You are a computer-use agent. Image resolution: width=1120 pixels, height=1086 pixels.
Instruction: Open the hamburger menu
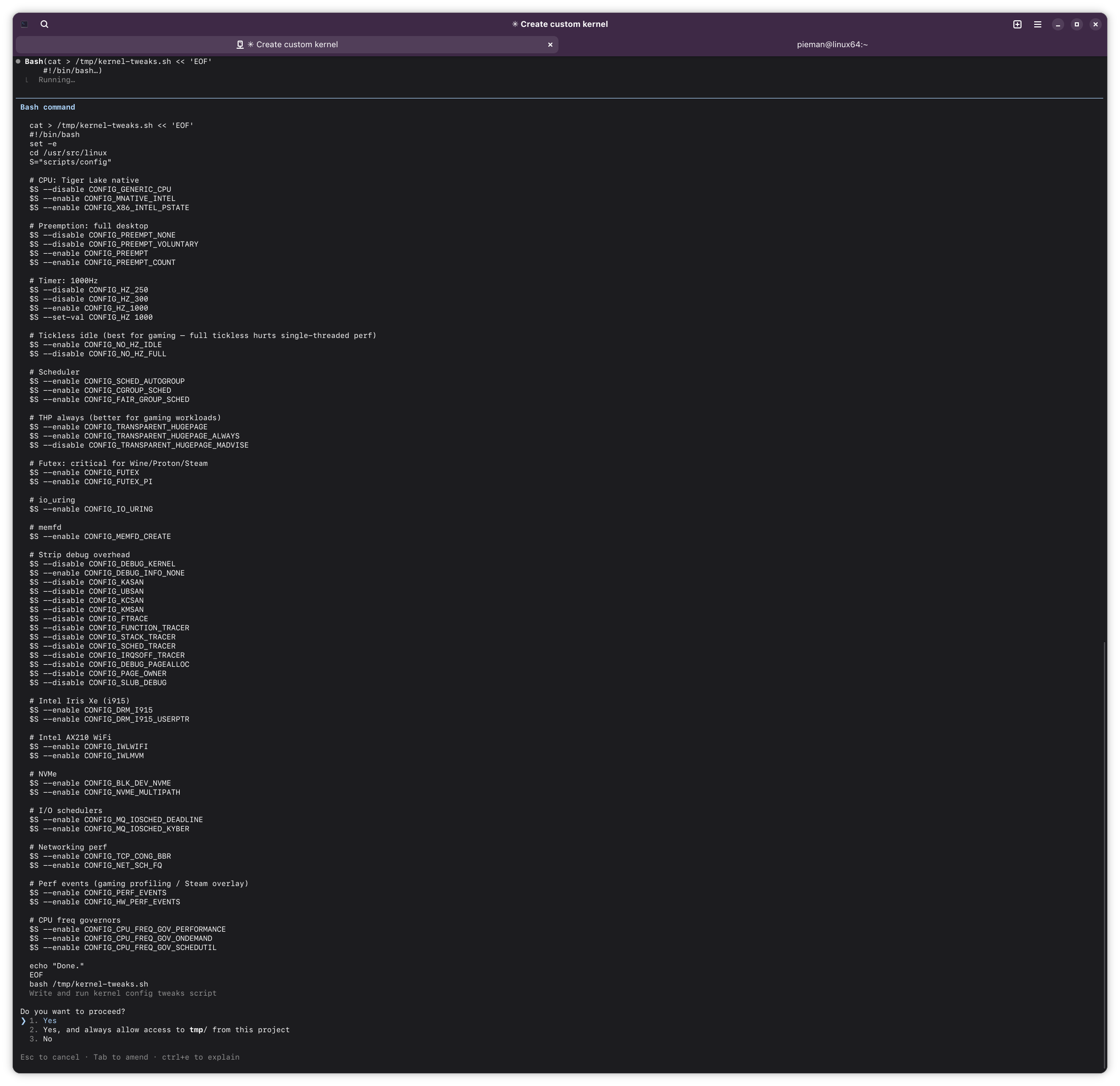click(x=1038, y=24)
